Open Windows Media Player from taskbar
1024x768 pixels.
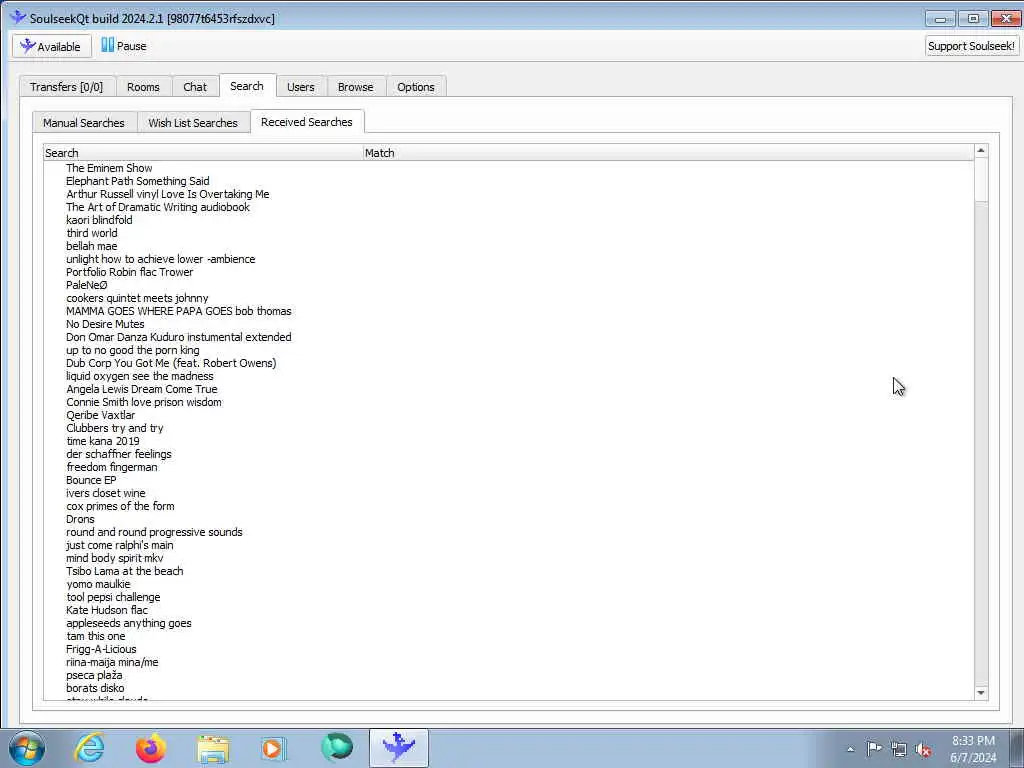click(x=273, y=748)
